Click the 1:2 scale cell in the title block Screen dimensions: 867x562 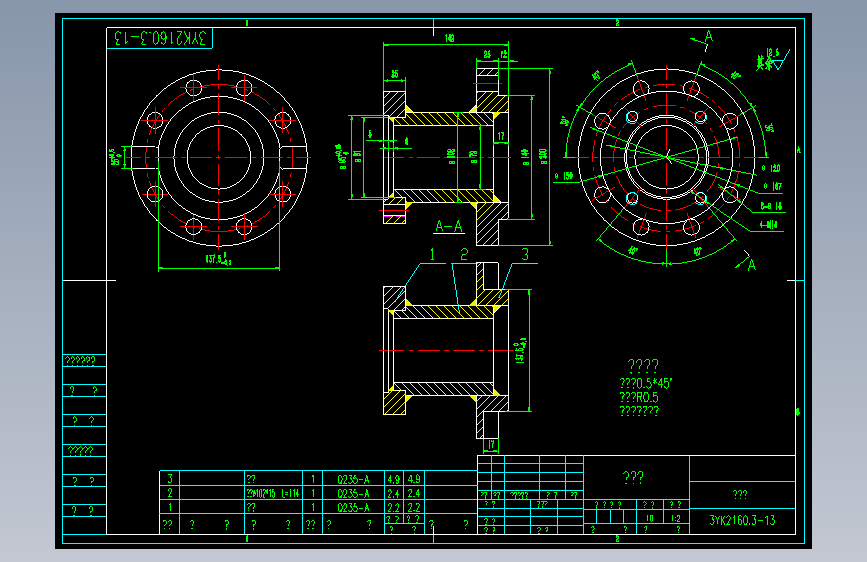click(676, 518)
